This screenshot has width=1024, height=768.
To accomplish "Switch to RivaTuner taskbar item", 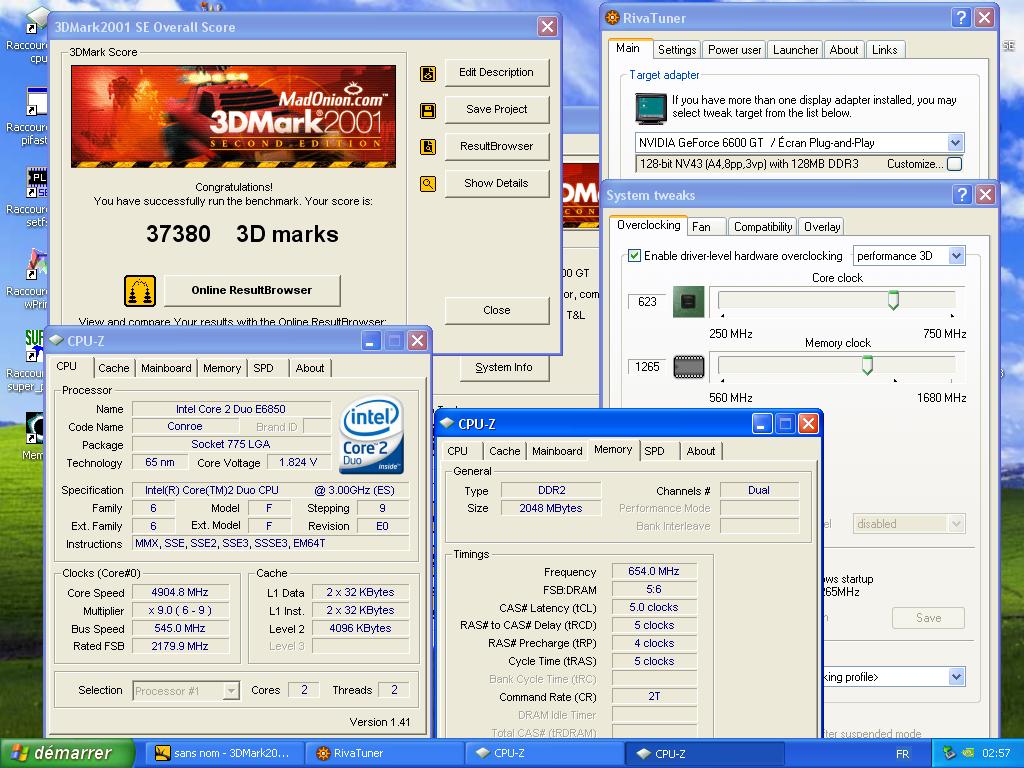I will (385, 753).
